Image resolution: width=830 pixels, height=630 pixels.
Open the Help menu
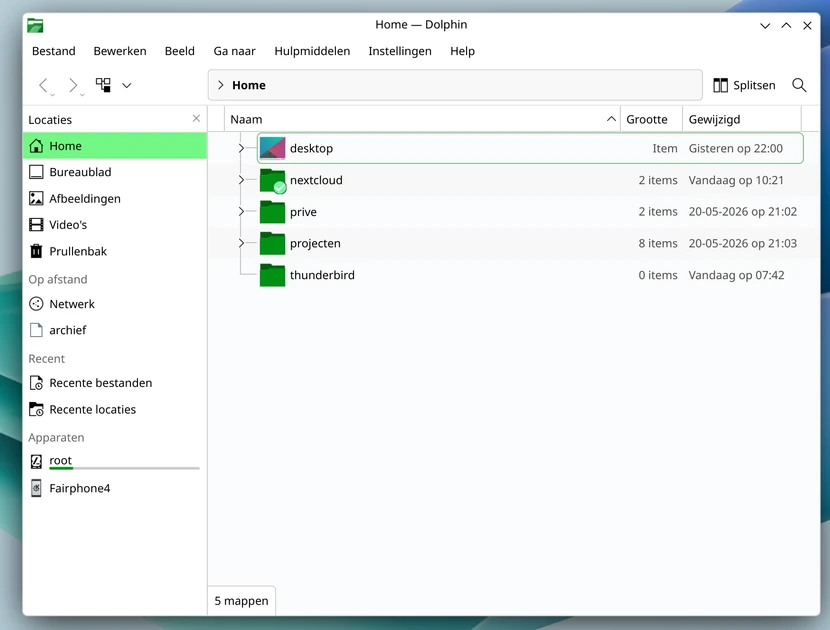(x=462, y=51)
